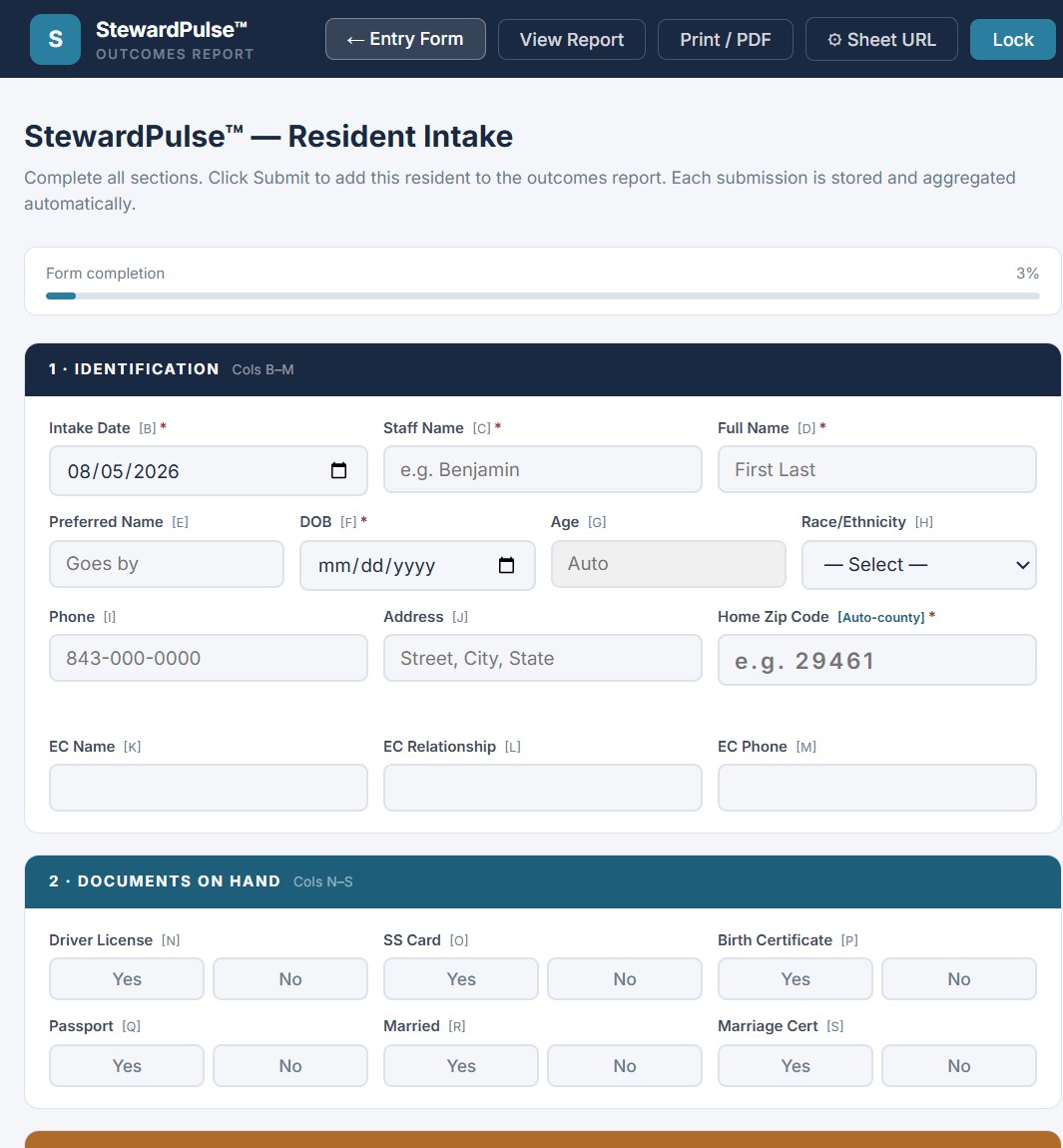This screenshot has width=1063, height=1148.
Task: Click the Form completion progress bar
Action: (543, 295)
